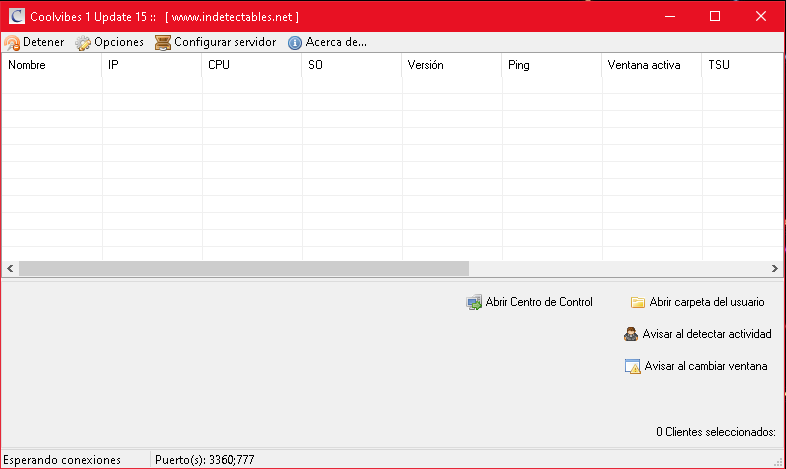This screenshot has height=469, width=786.
Task: Open the Acerca de... info icon
Action: pyautogui.click(x=295, y=43)
